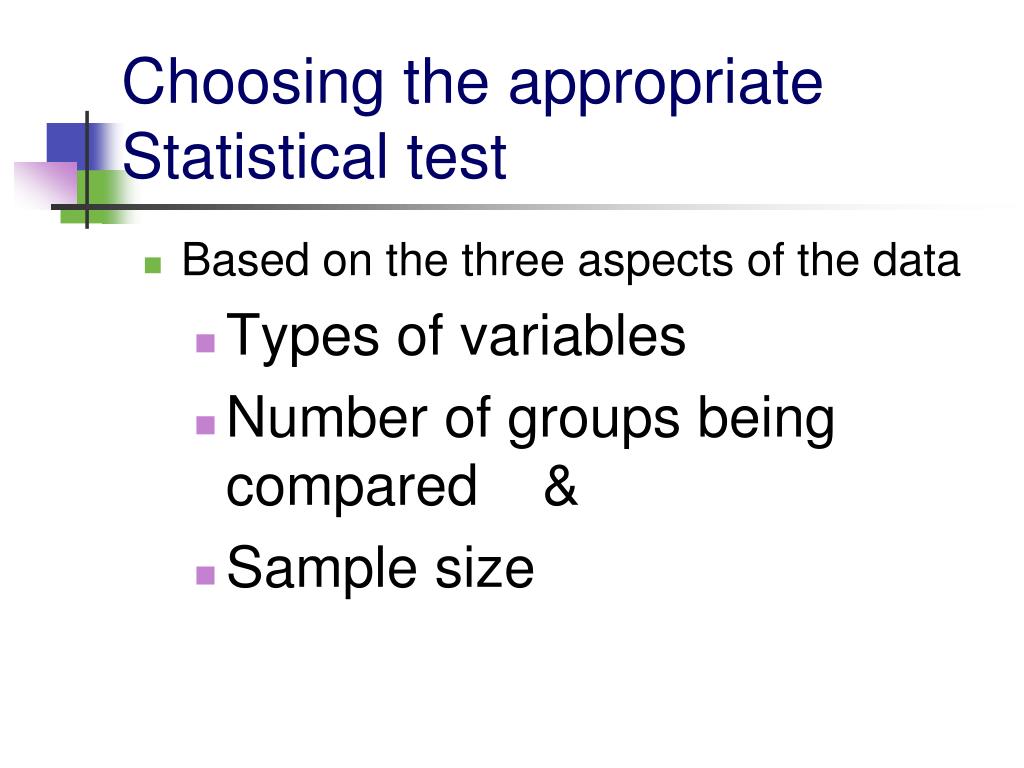The width and height of the screenshot is (1024, 768).
Task: Click the word 'variables' in the sub-bullet
Action: (573, 336)
